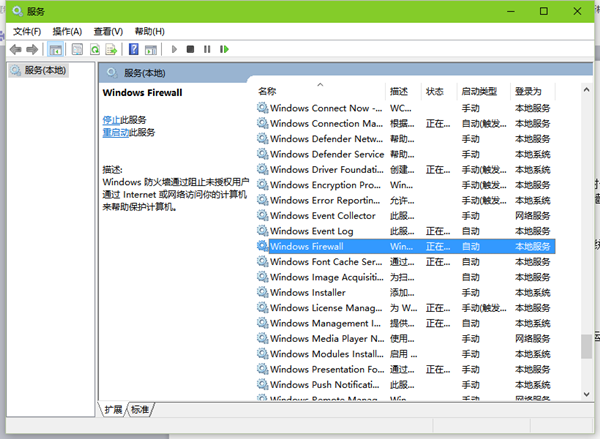Open the Properties toolbar icon
The width and height of the screenshot is (600, 439).
click(77, 49)
